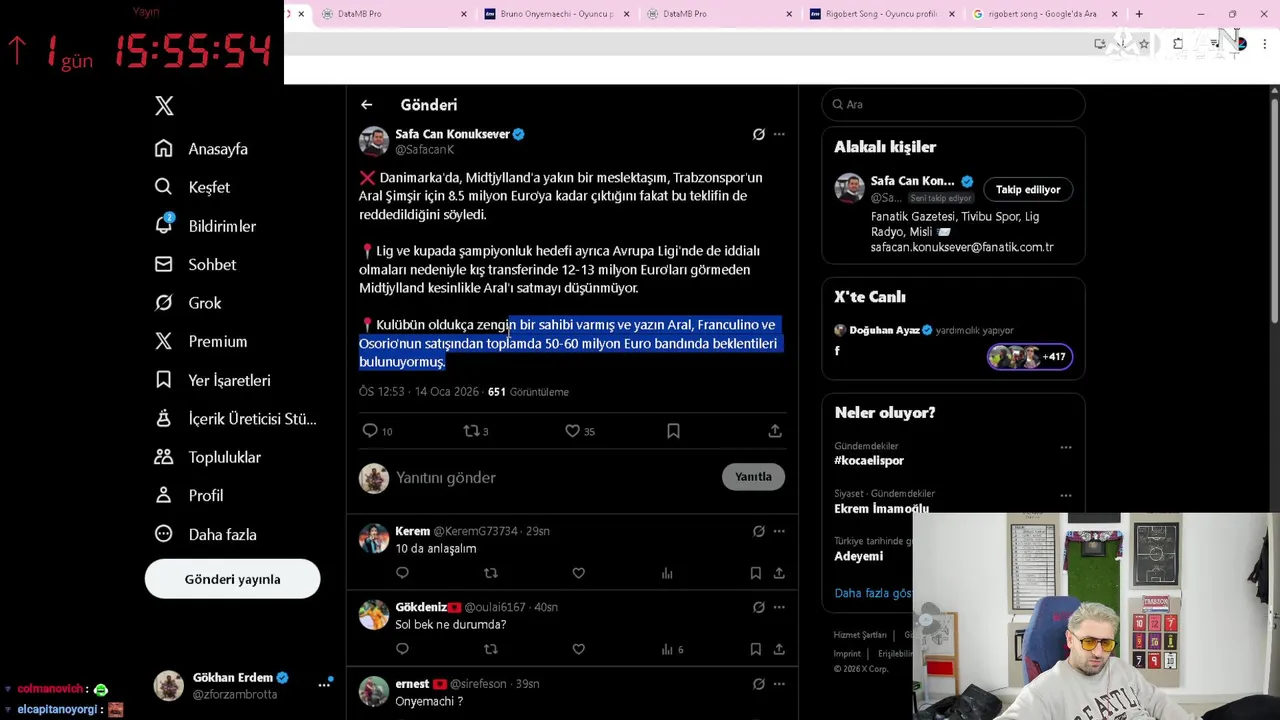Like Gökdeniz's comment
The height and width of the screenshot is (720, 1280).
click(x=578, y=649)
